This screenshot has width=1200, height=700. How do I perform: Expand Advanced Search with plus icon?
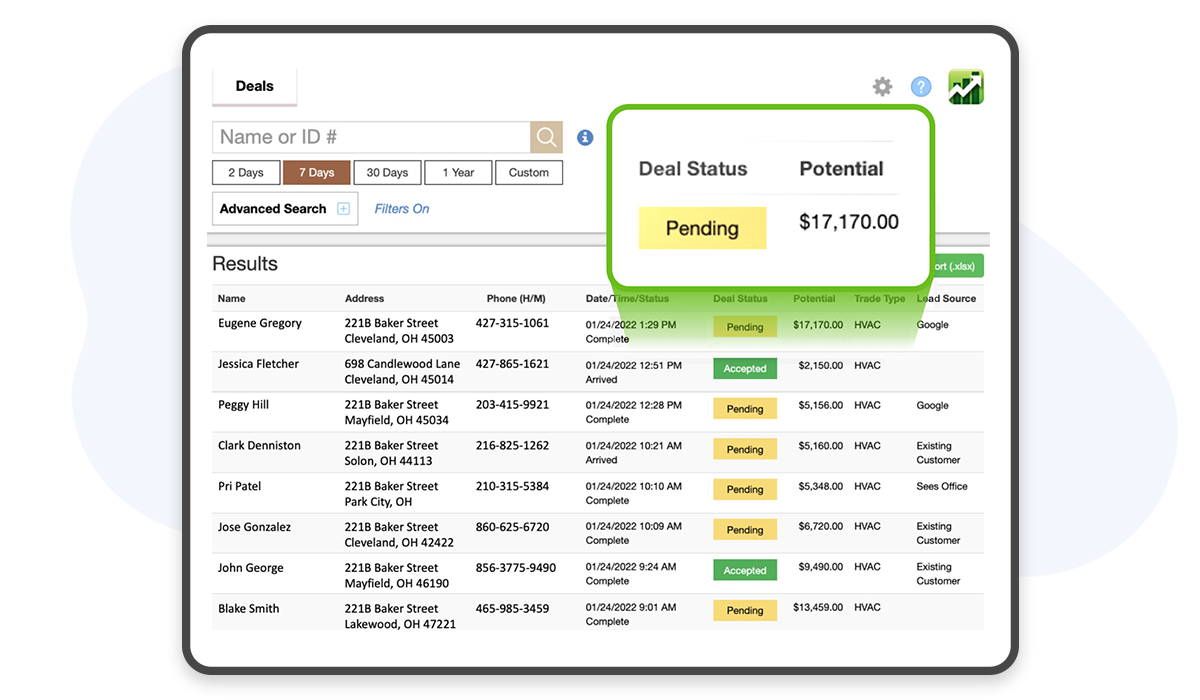tap(343, 209)
